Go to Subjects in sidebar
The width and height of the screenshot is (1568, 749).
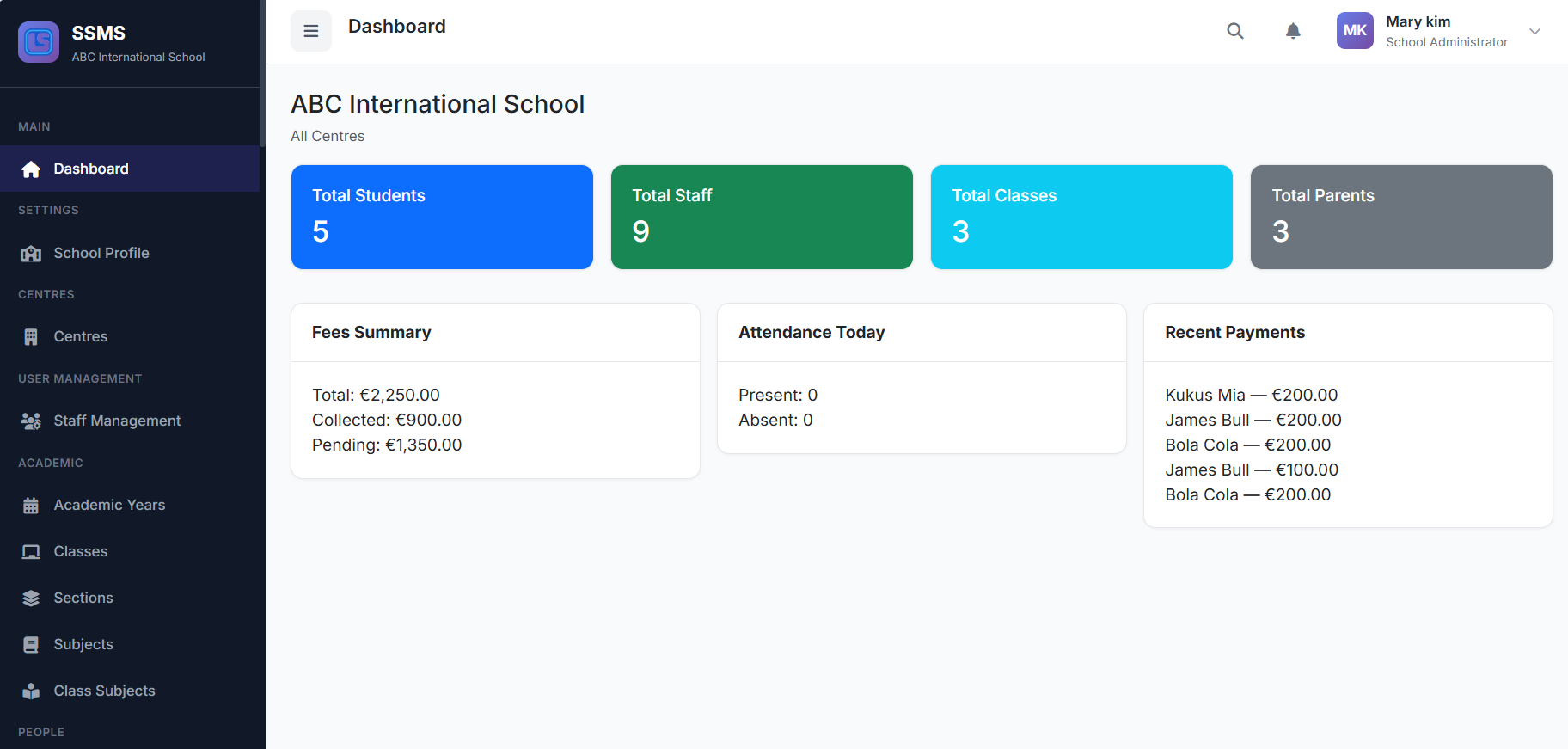83,644
